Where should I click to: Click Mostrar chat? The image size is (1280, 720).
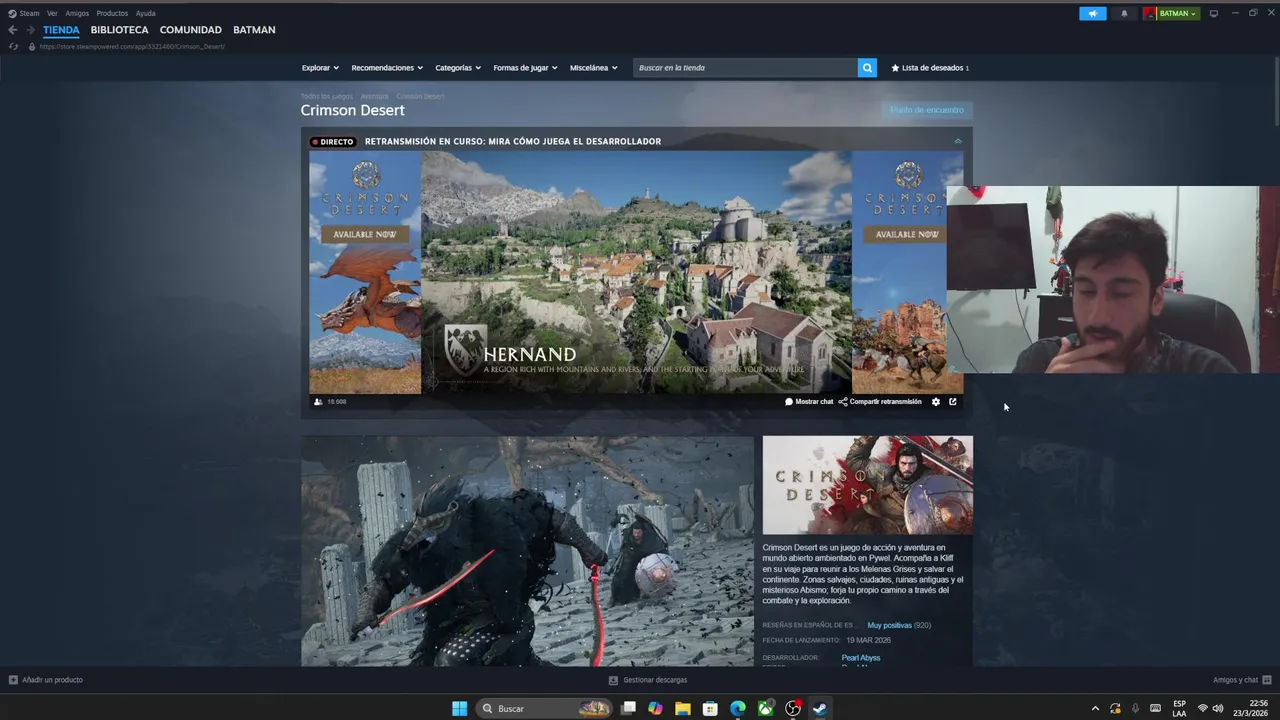pos(809,402)
